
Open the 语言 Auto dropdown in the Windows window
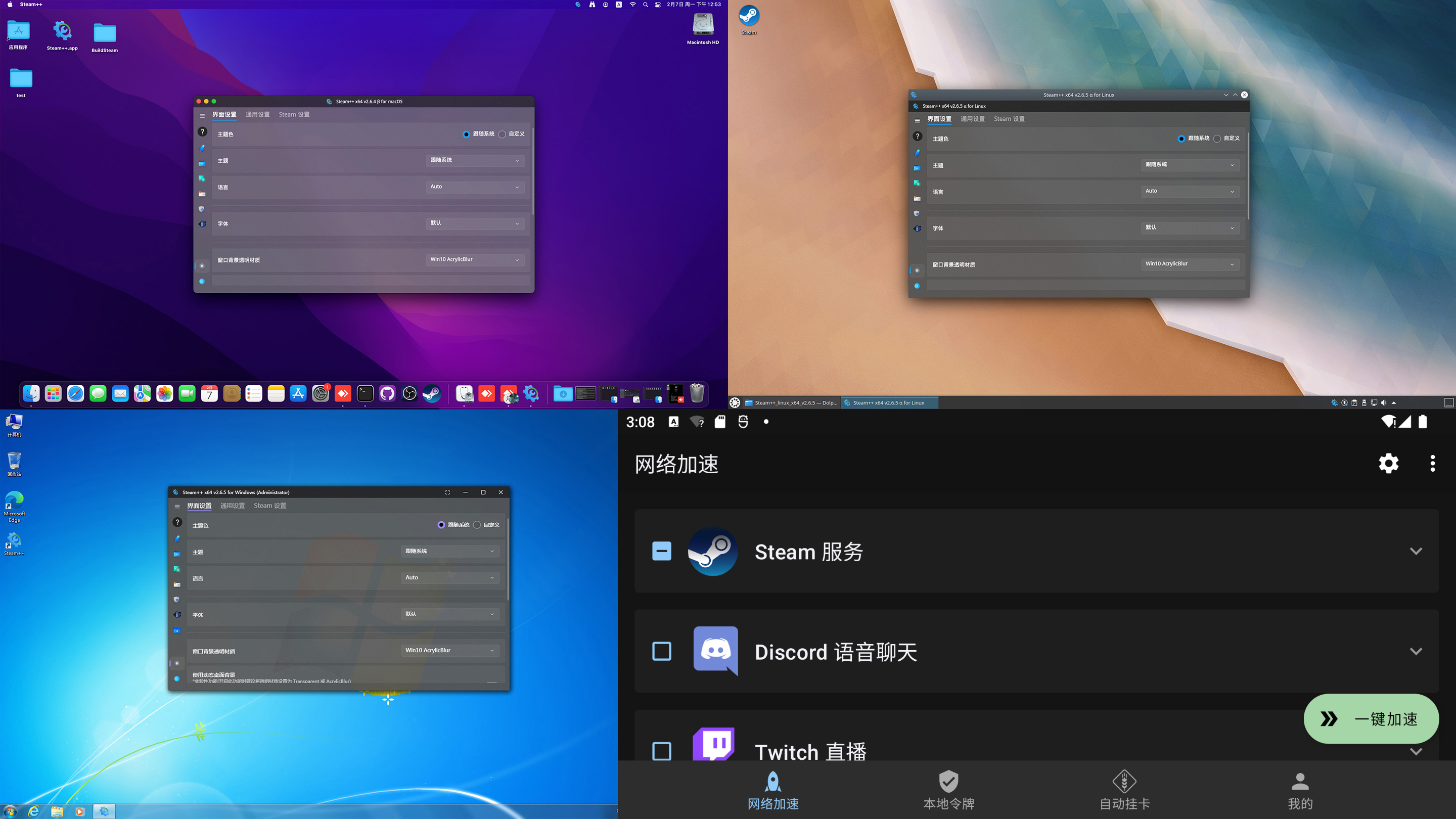pyautogui.click(x=449, y=578)
